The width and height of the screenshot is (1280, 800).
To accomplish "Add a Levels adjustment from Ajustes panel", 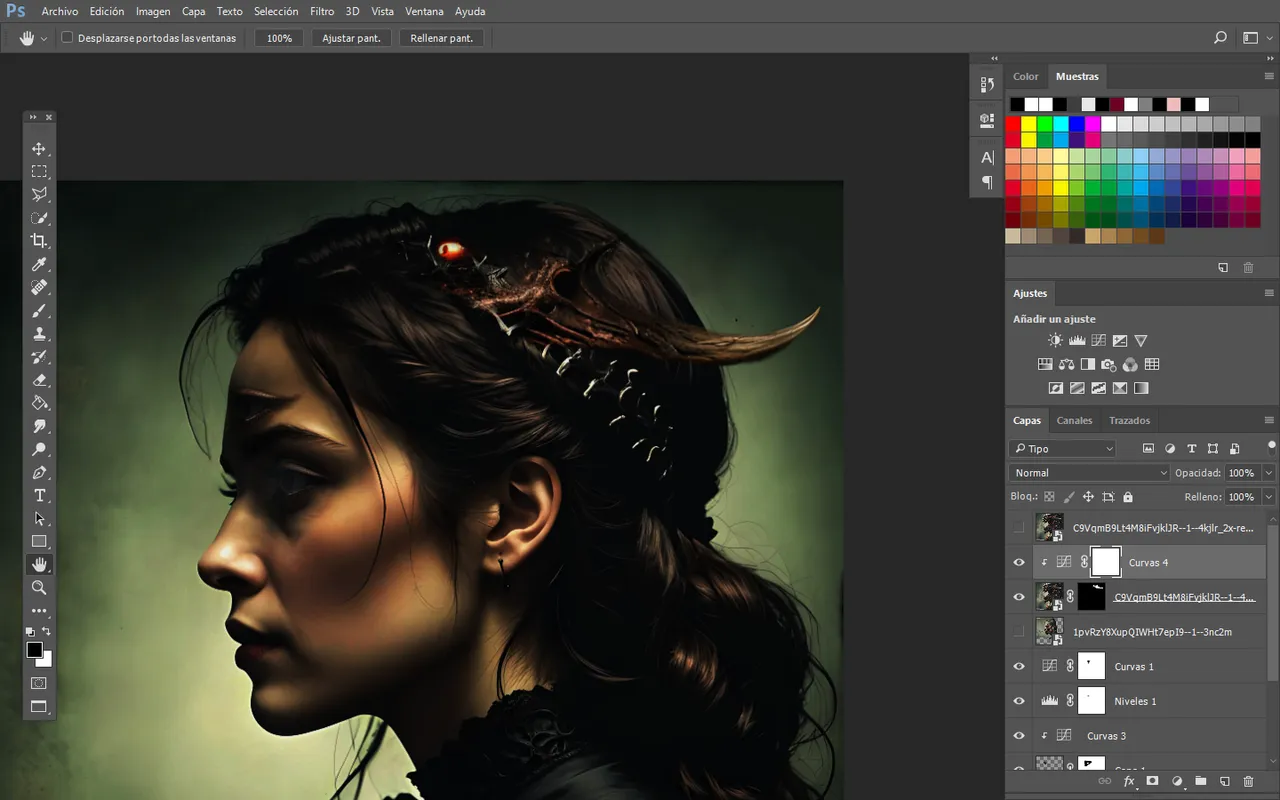I will click(1077, 341).
